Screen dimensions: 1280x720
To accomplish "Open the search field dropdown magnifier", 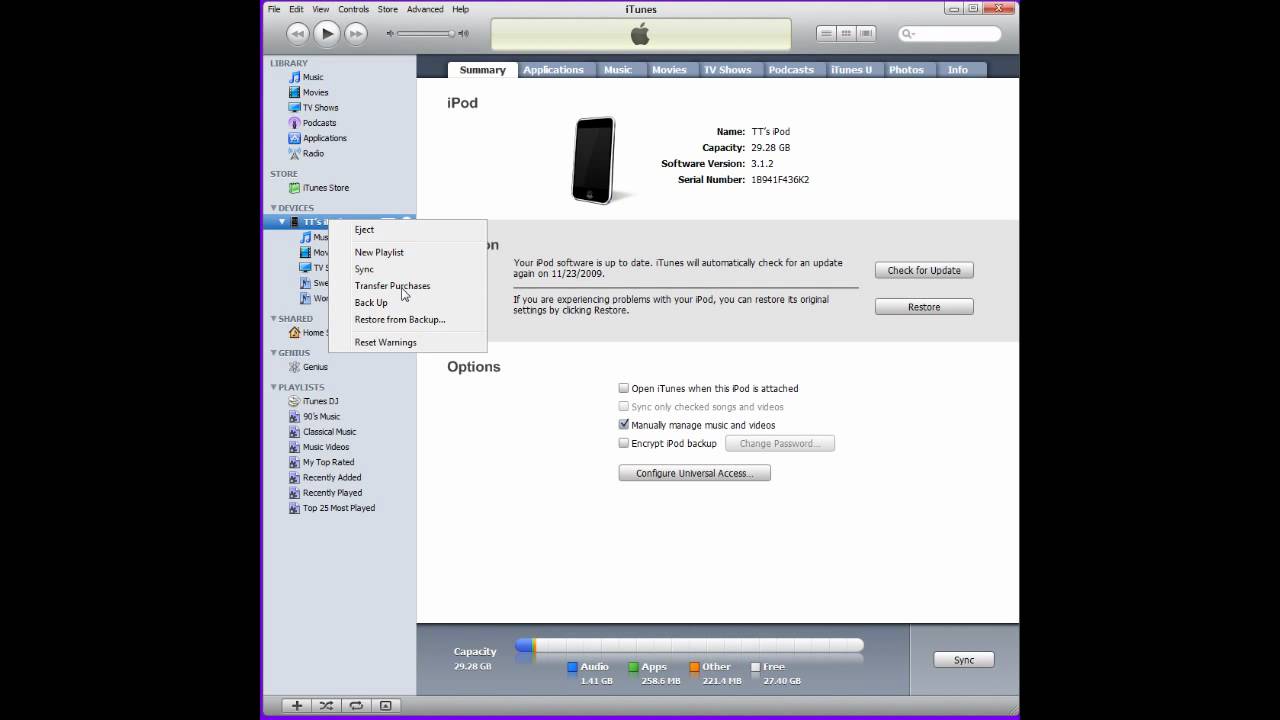I will point(908,33).
